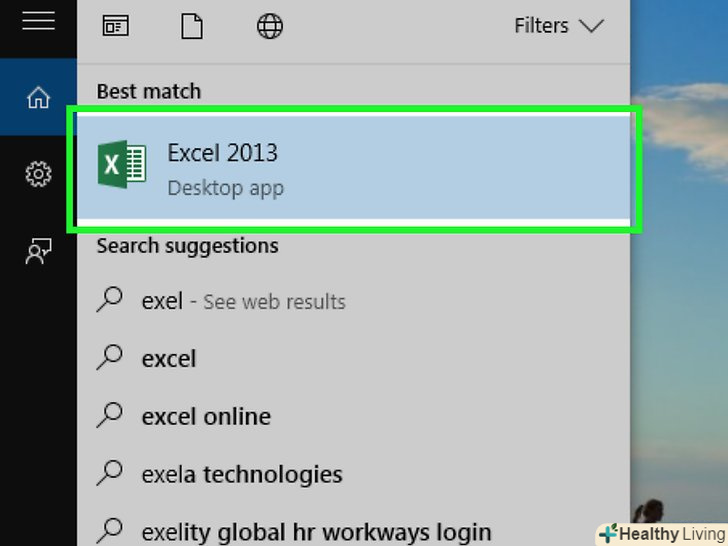Click the magnifier icon beside 'exel'
The width and height of the screenshot is (728, 546).
(x=110, y=299)
